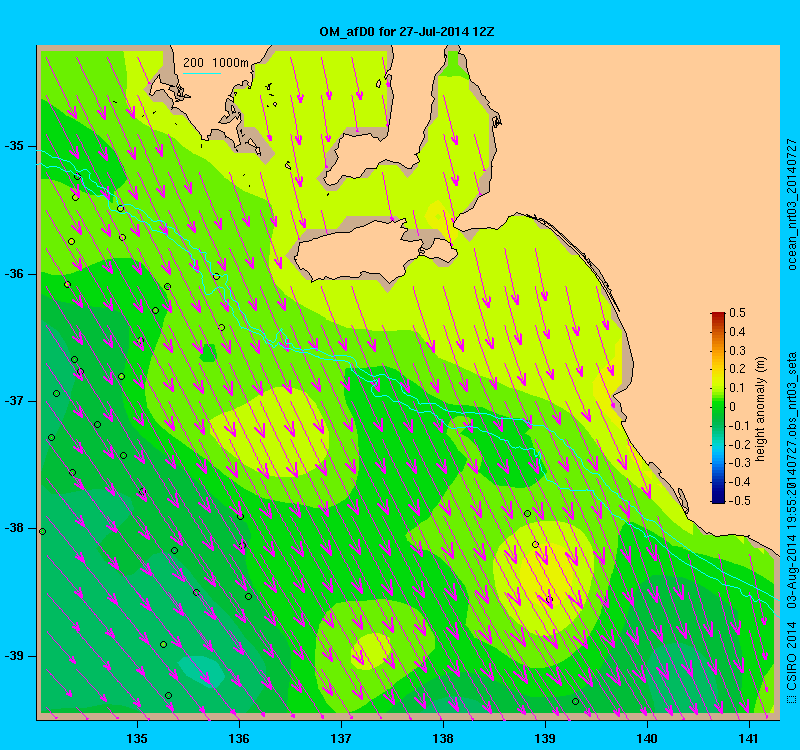The height and width of the screenshot is (750, 800).
Task: Select the 0.5 colorbar tick label
Action: (x=737, y=313)
